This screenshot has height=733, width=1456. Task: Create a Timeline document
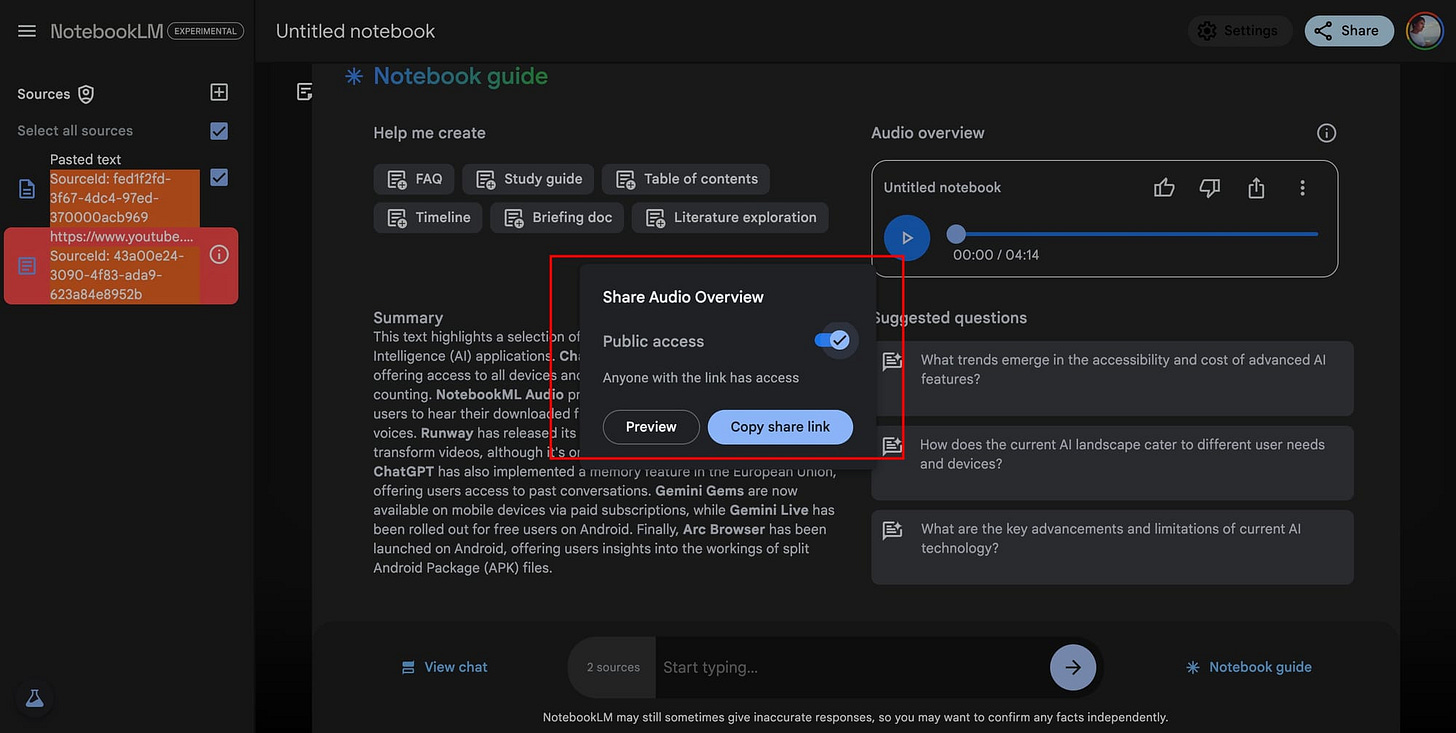pos(428,217)
